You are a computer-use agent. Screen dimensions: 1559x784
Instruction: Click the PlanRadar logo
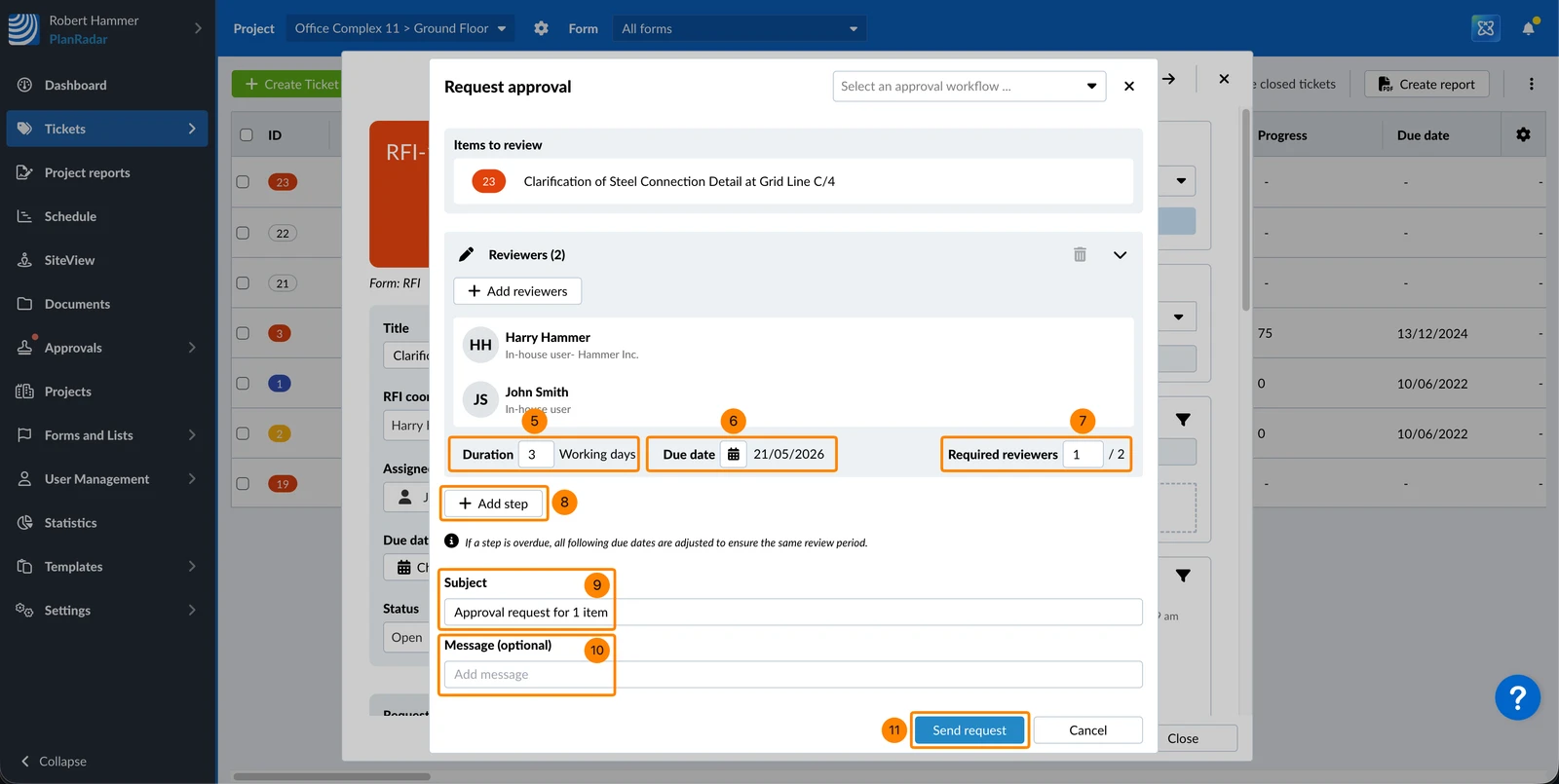pos(23,29)
